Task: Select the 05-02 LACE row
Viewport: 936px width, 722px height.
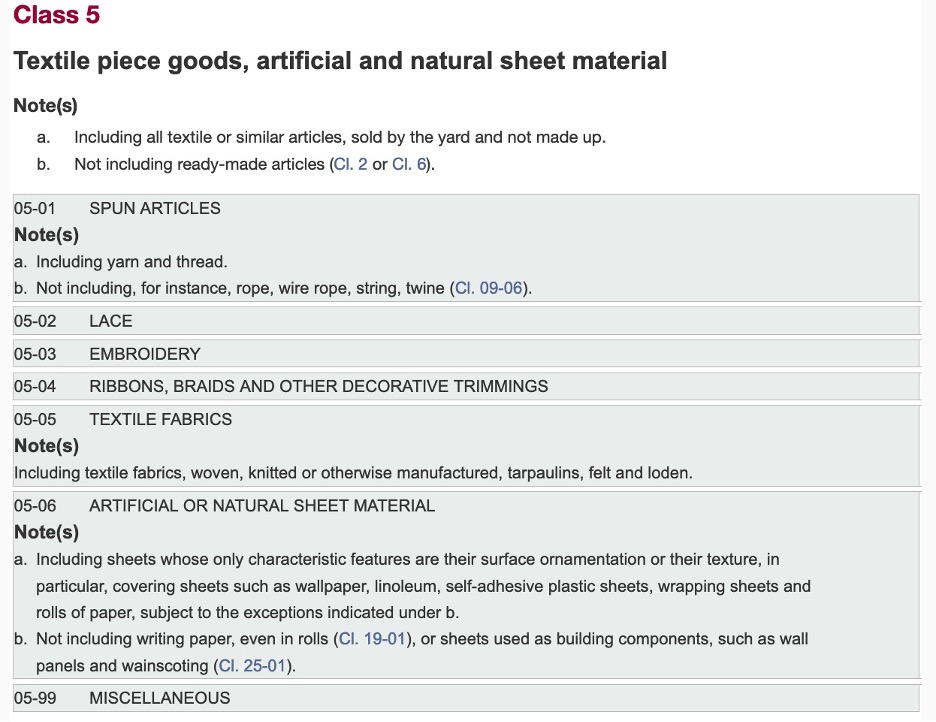Action: pyautogui.click(x=111, y=321)
